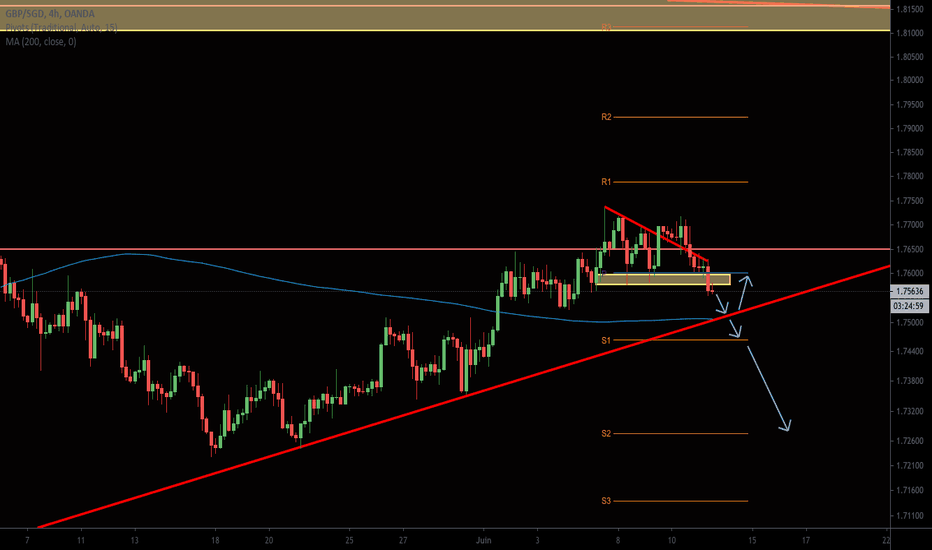Image resolution: width=932 pixels, height=550 pixels.
Task: Click 1.76500 on the price axis
Action: pyautogui.click(x=909, y=249)
